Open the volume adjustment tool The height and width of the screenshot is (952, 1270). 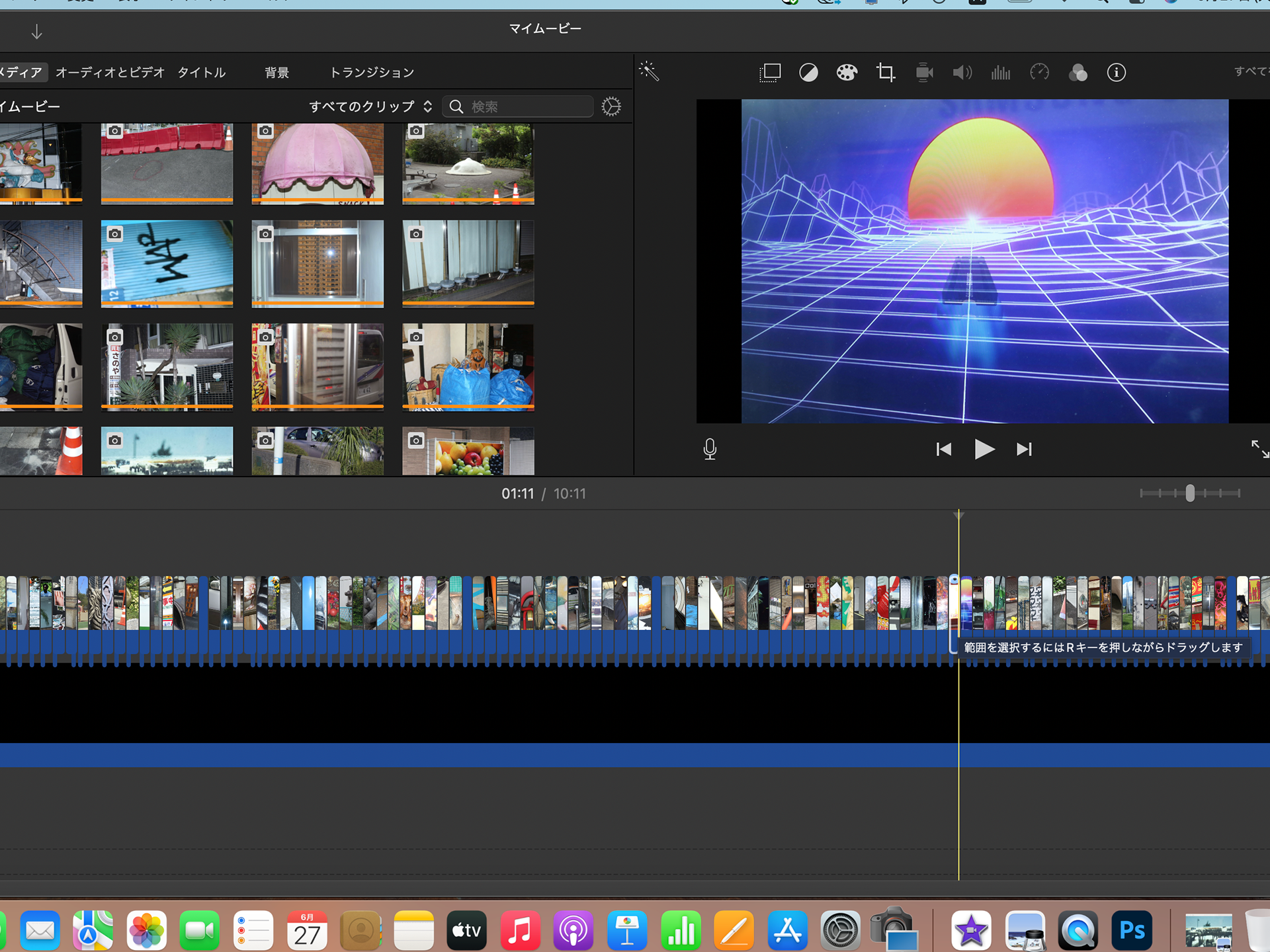pos(962,73)
